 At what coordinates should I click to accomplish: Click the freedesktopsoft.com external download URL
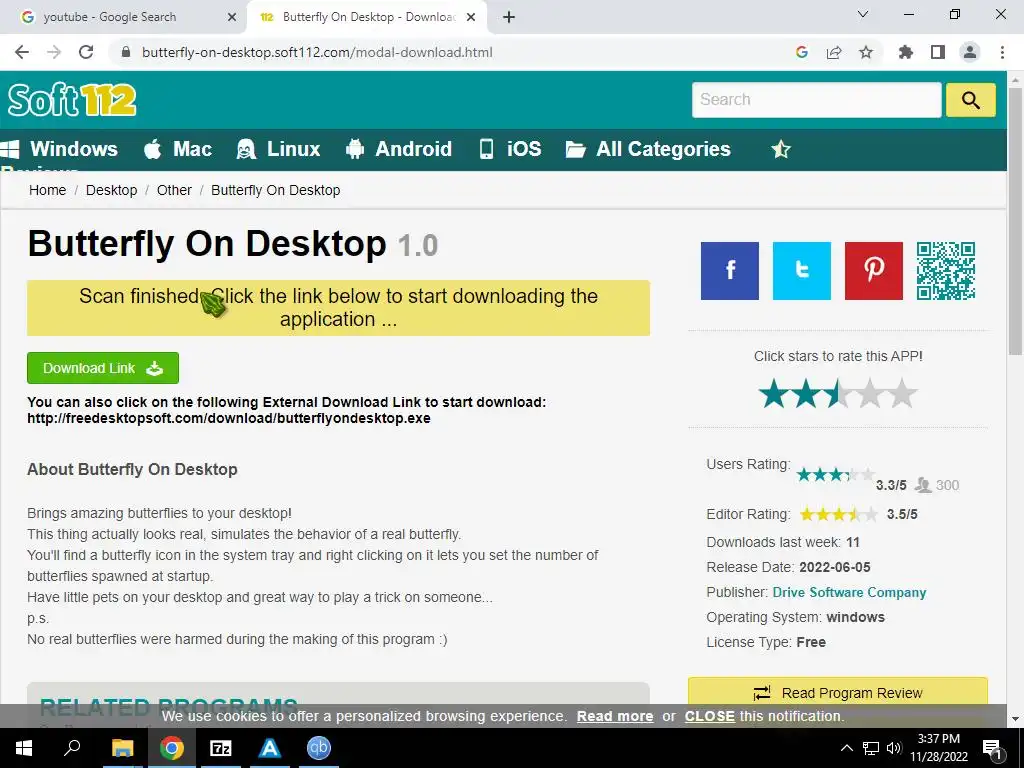(229, 418)
